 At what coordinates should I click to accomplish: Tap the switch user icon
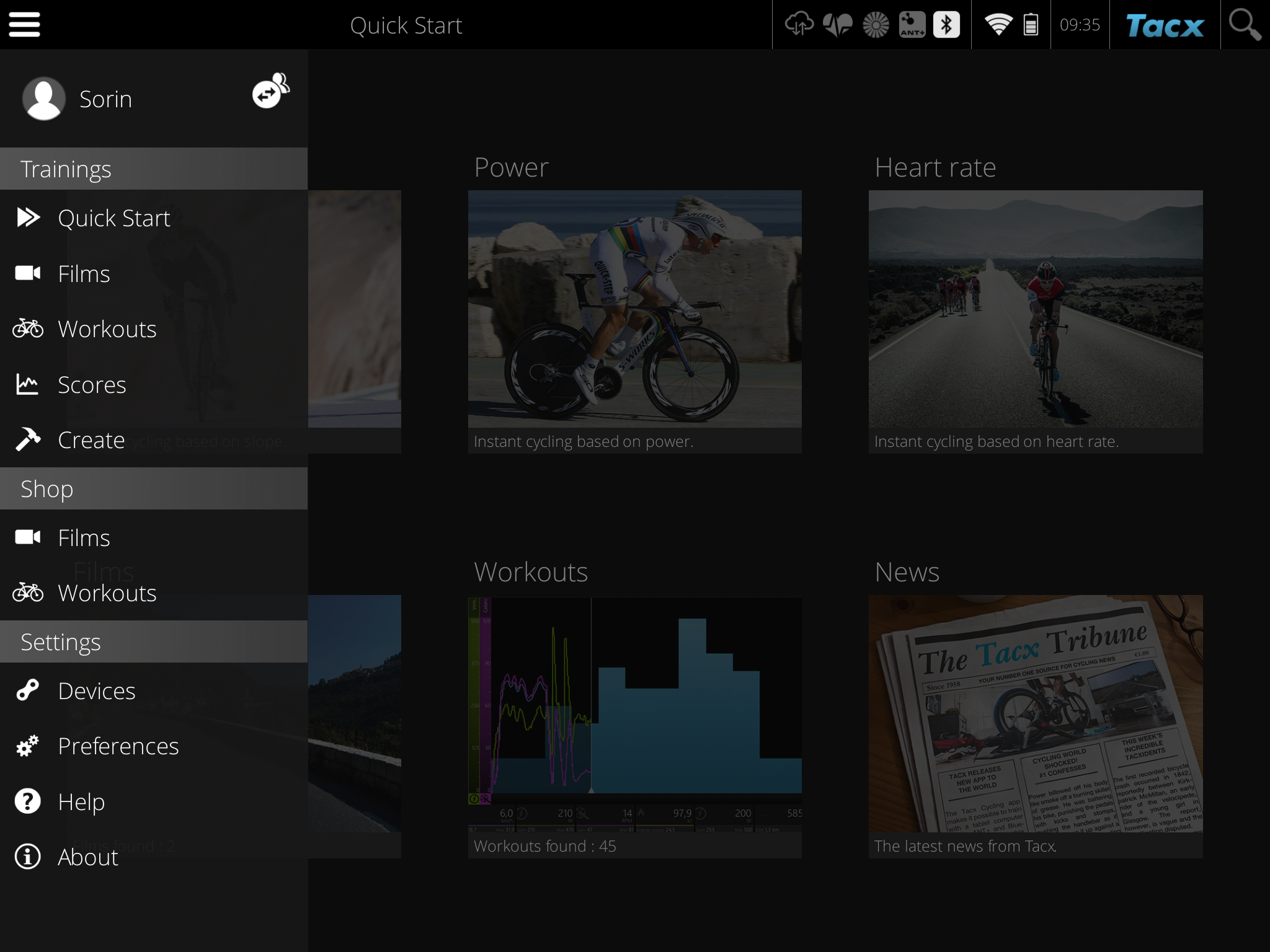[x=270, y=90]
